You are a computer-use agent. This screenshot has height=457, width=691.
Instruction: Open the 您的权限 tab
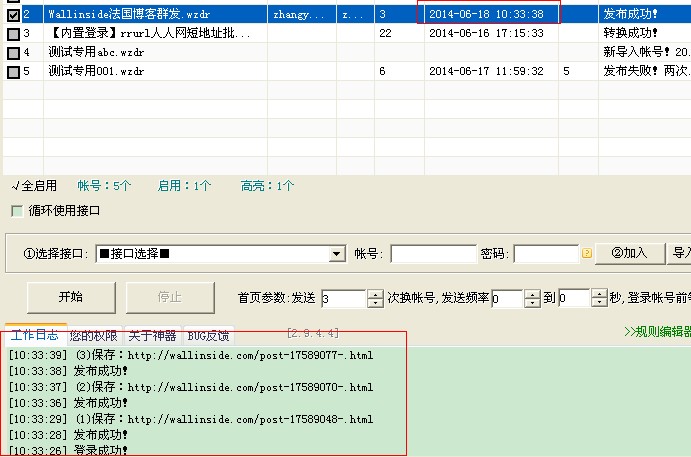click(x=93, y=335)
